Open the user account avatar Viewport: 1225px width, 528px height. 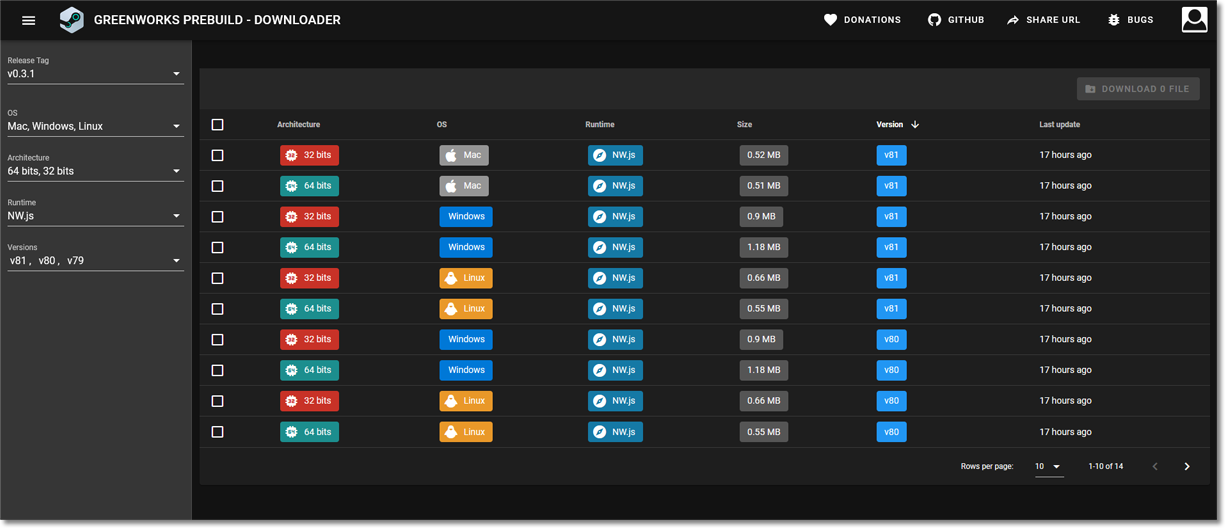pyautogui.click(x=1194, y=19)
